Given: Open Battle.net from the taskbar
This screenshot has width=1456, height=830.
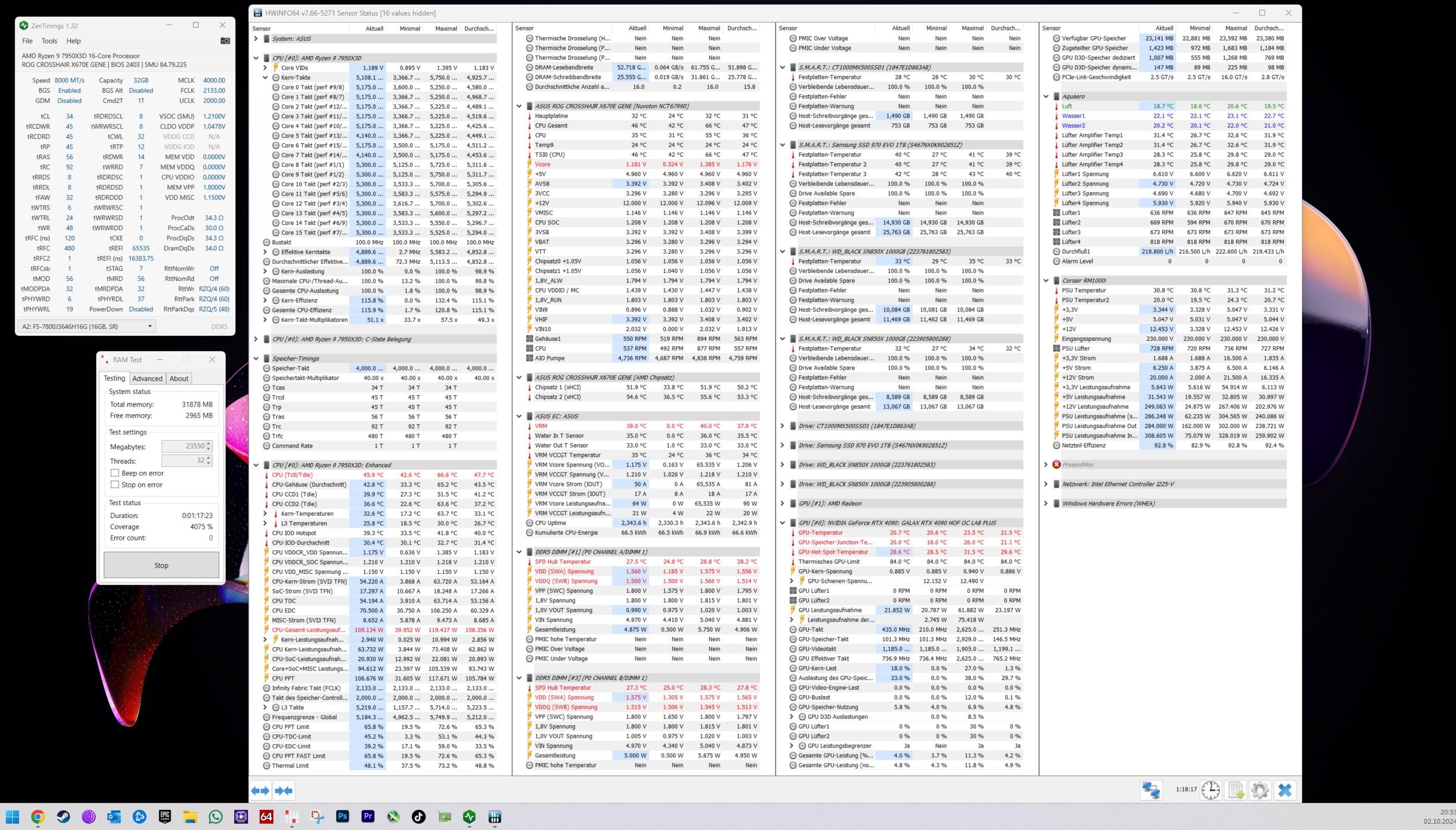Looking at the screenshot, I should click(x=139, y=817).
